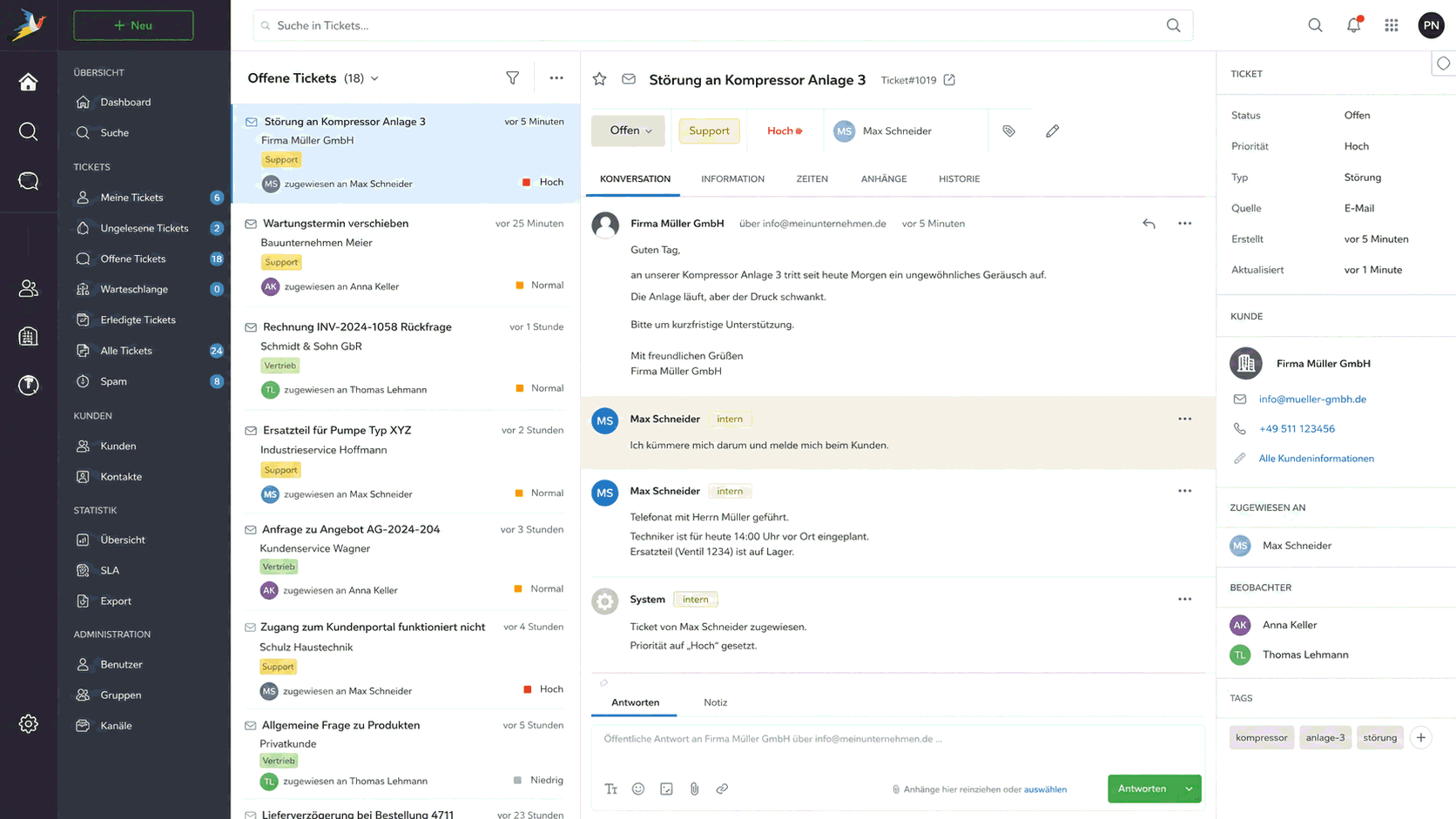This screenshot has width=1456, height=819.
Task: Change the priority via the Hoch selector
Action: coord(785,131)
